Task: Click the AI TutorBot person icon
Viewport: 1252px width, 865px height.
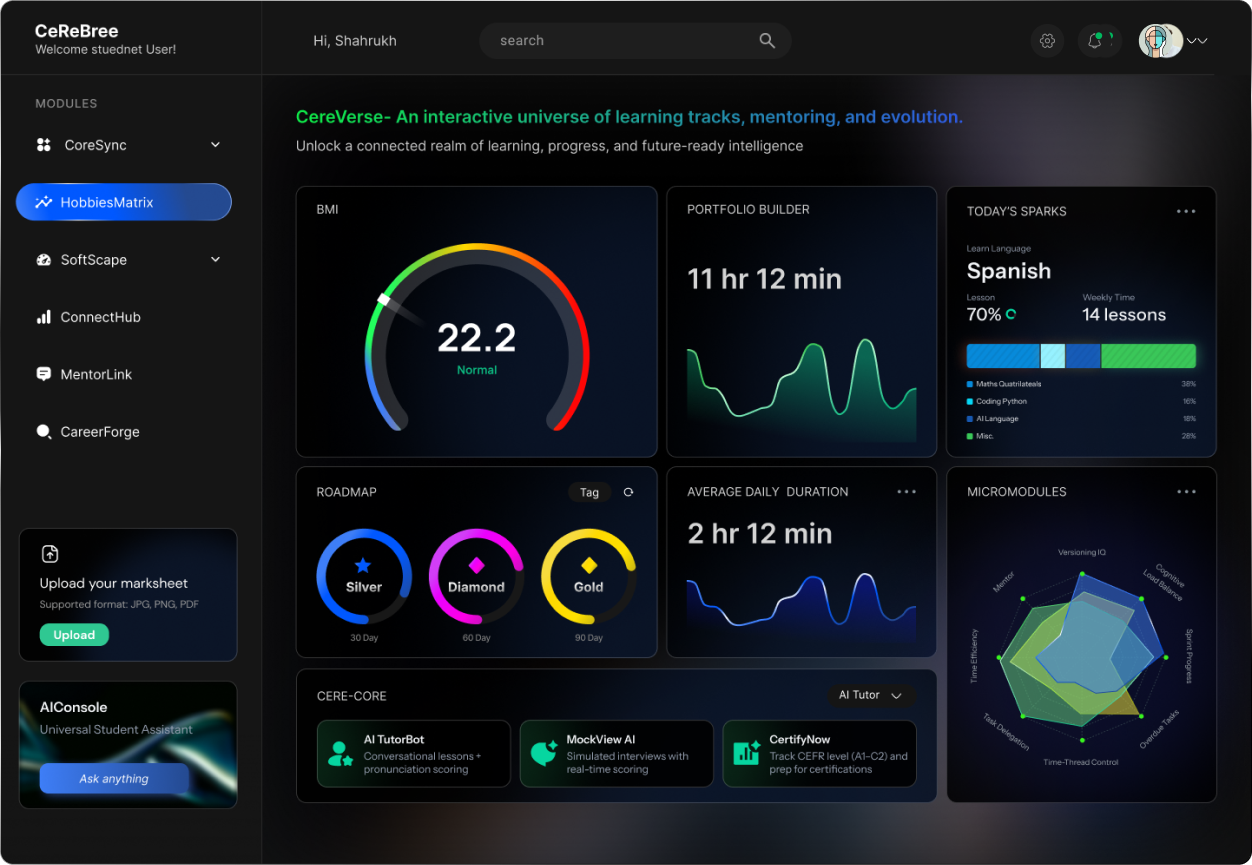Action: click(341, 754)
